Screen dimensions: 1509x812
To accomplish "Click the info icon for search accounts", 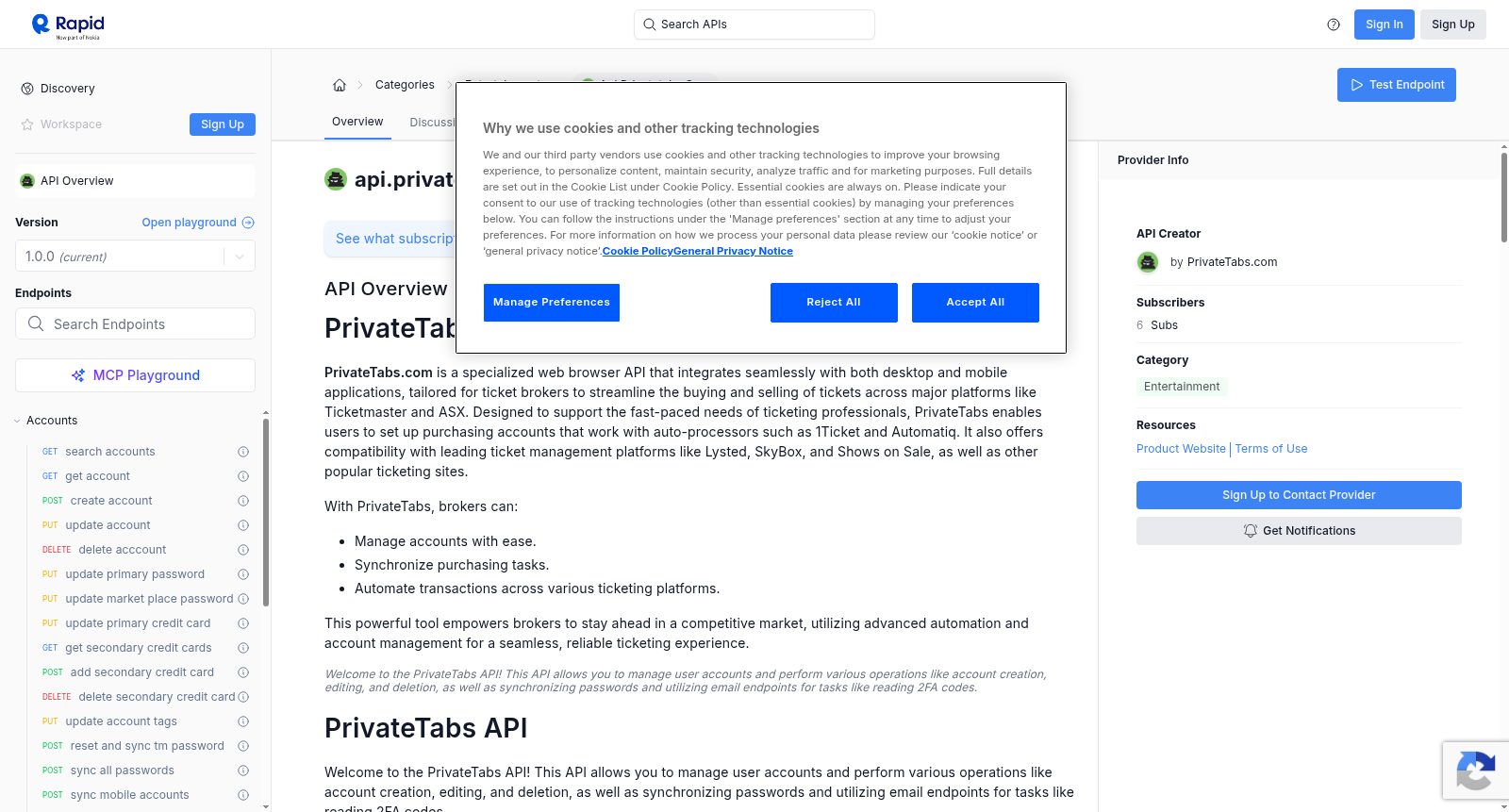I will pos(243,452).
